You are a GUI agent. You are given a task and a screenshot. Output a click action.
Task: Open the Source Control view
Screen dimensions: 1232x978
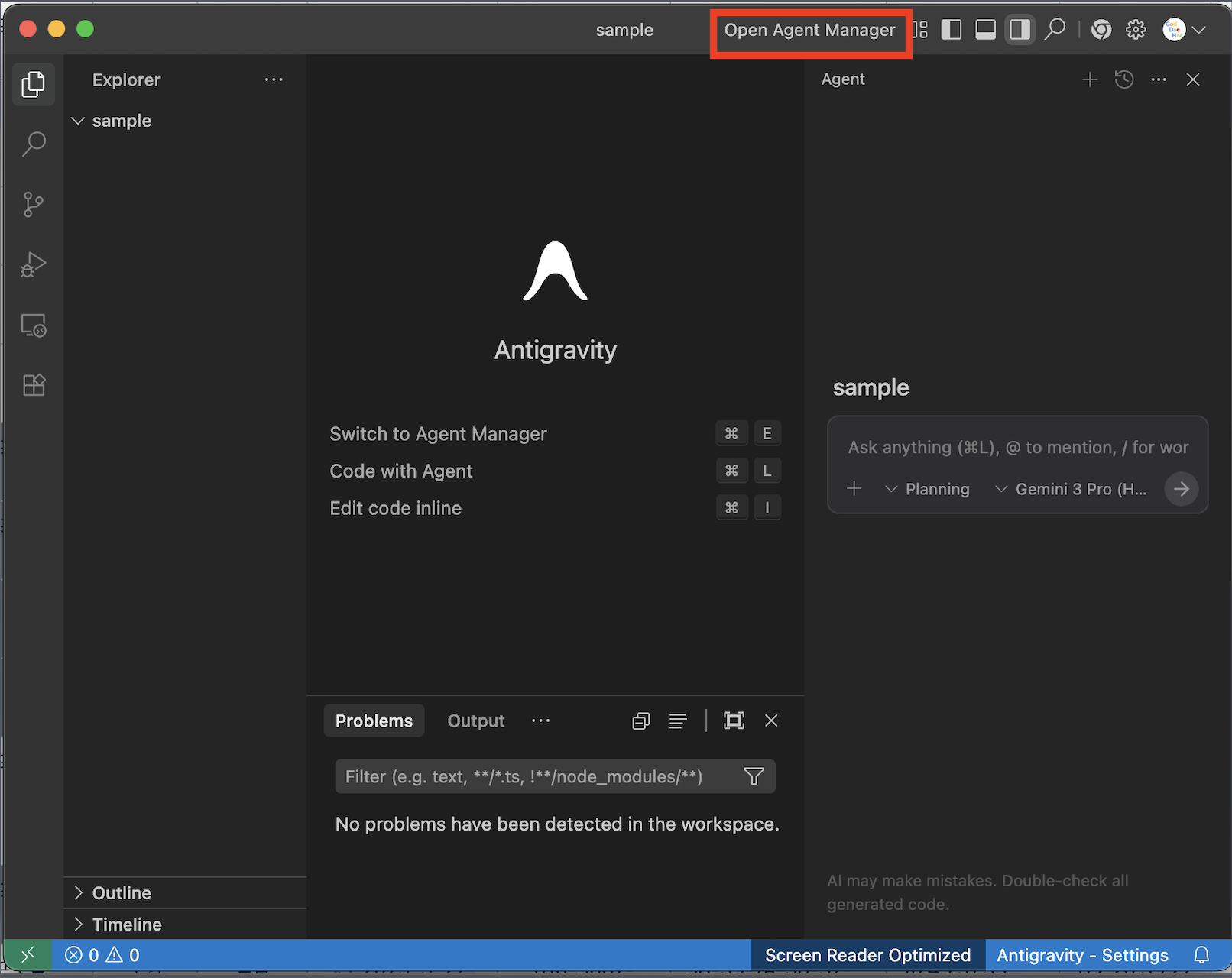point(34,204)
